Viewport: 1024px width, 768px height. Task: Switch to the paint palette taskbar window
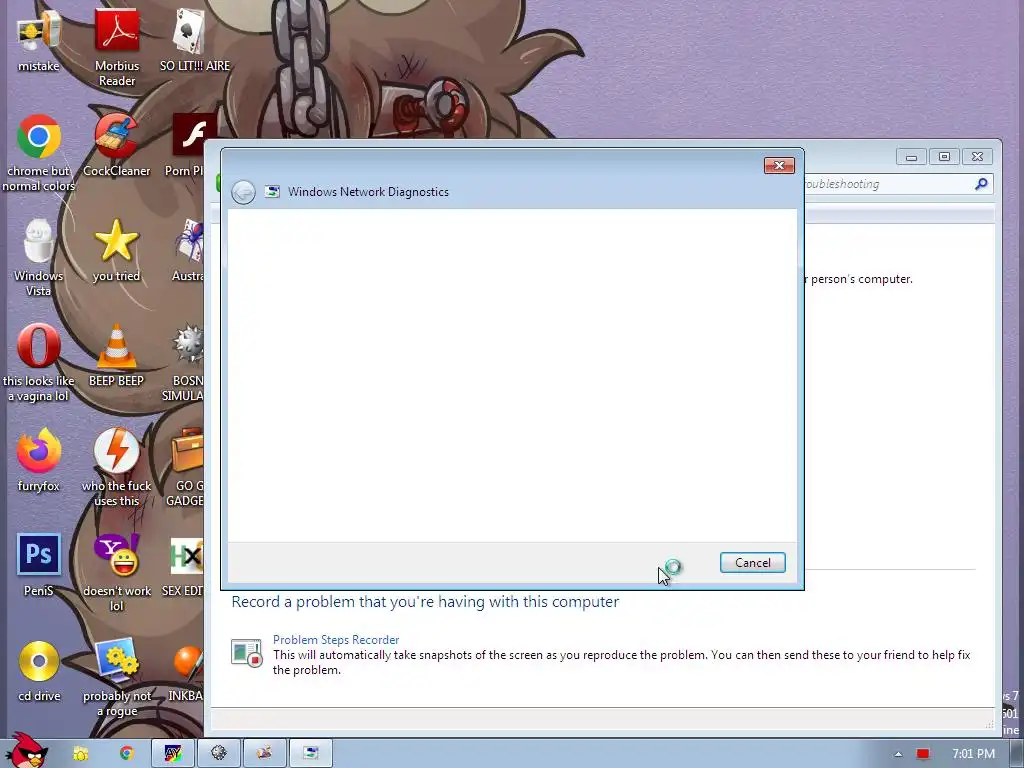coord(264,754)
